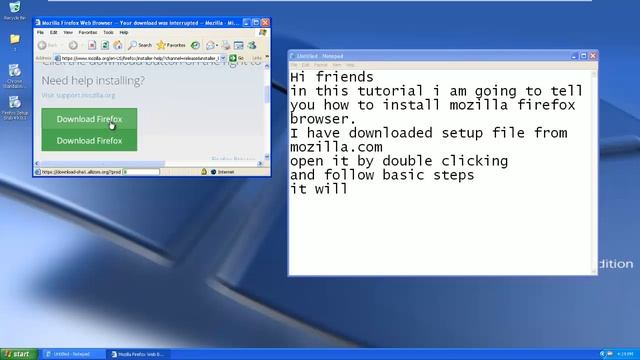Click the security lock icon in browser status bar

point(204,172)
